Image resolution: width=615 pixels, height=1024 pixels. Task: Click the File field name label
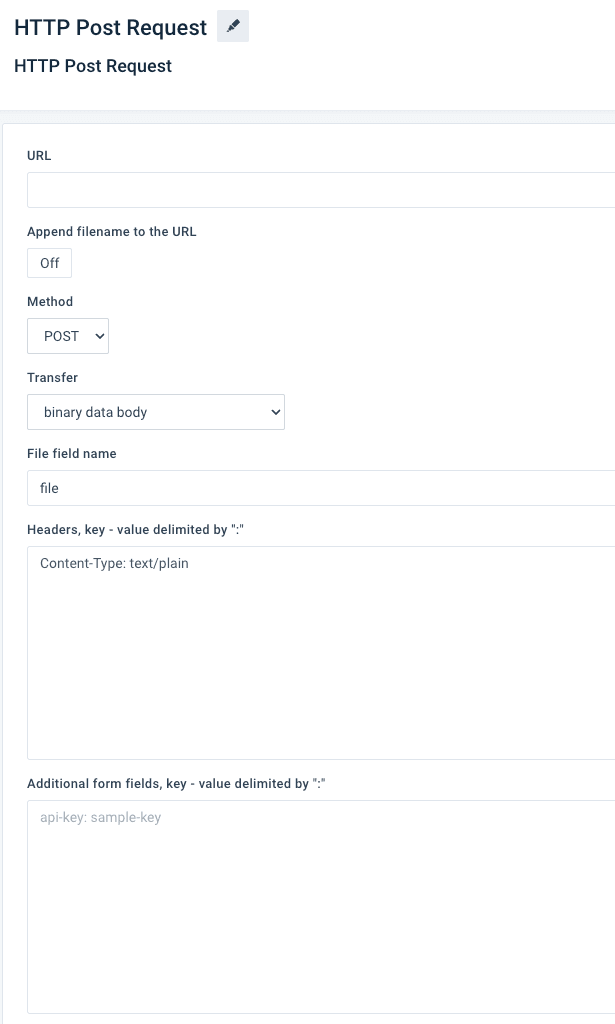coord(72,454)
